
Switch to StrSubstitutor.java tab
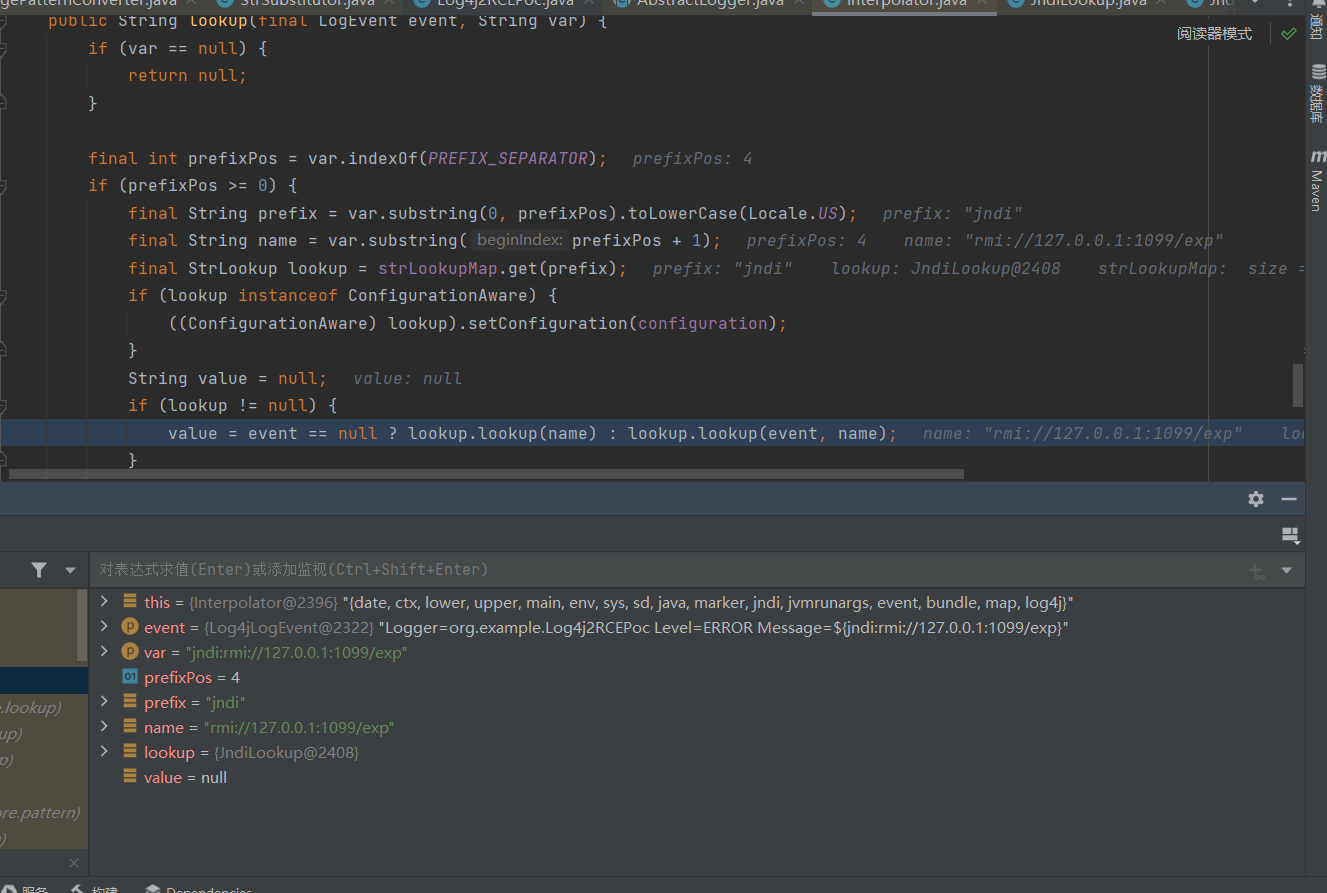click(306, 3)
